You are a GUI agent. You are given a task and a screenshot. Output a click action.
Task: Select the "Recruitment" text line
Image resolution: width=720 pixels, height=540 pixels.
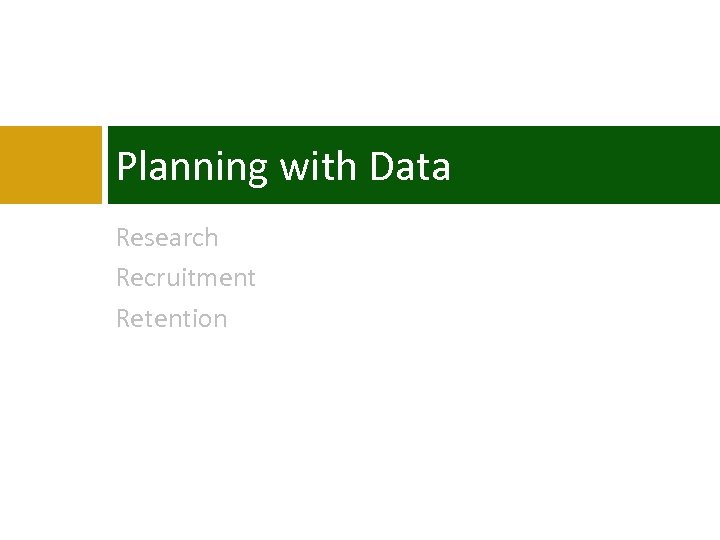tap(186, 278)
